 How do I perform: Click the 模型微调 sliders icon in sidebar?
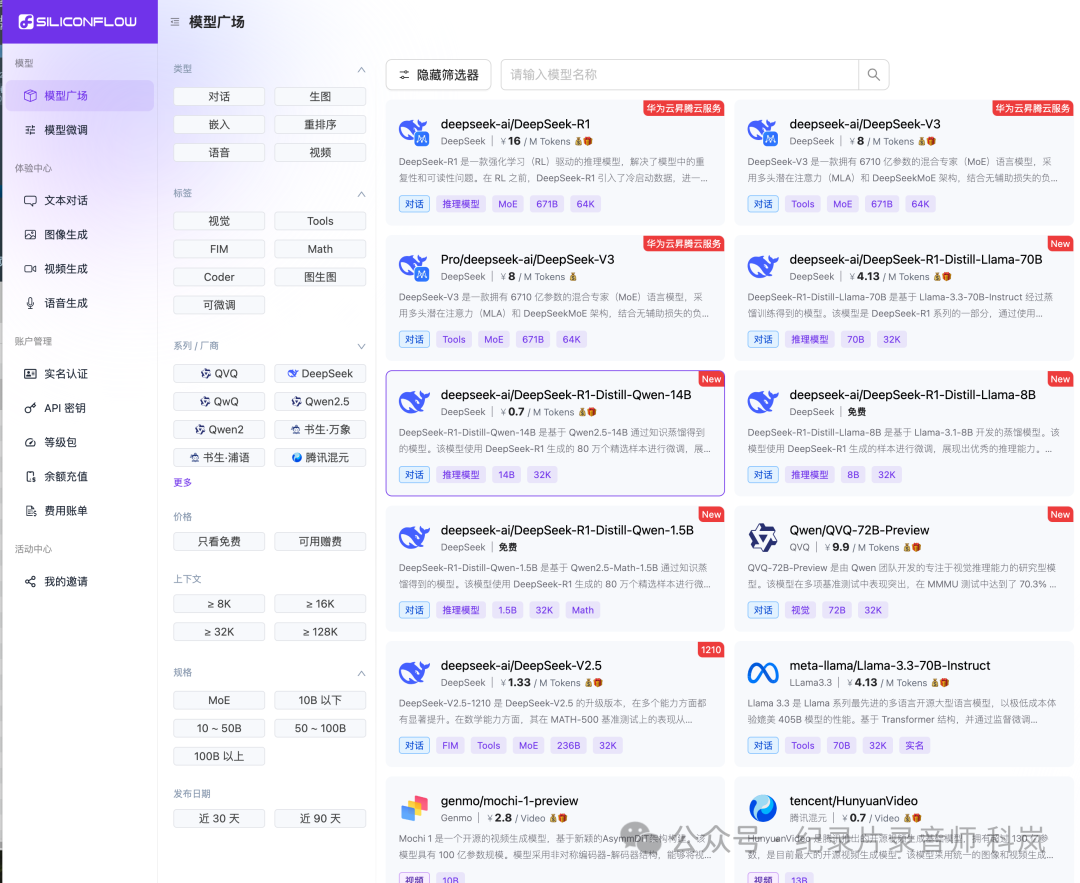(30, 129)
